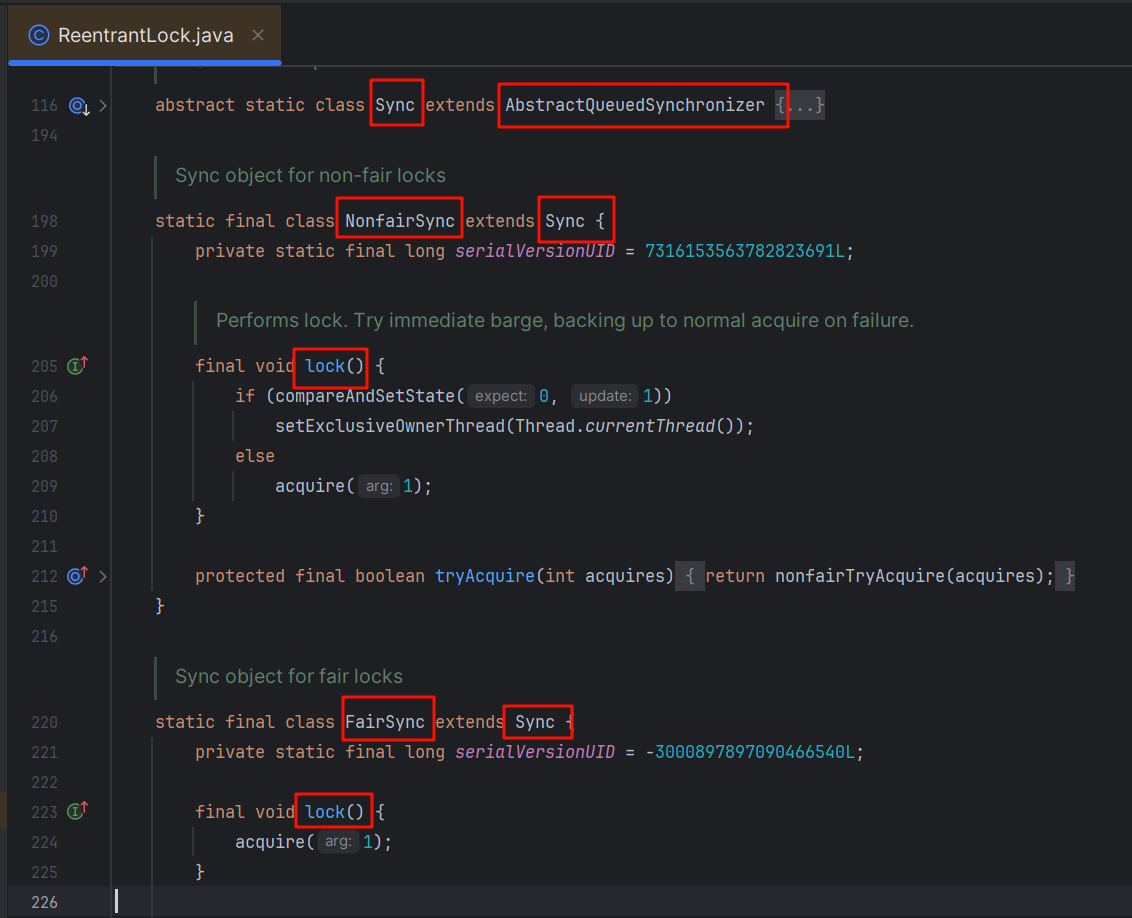This screenshot has width=1132, height=918.
Task: Click the 'Performs lock. Try immediate barge' comment
Action: pyautogui.click(x=565, y=320)
